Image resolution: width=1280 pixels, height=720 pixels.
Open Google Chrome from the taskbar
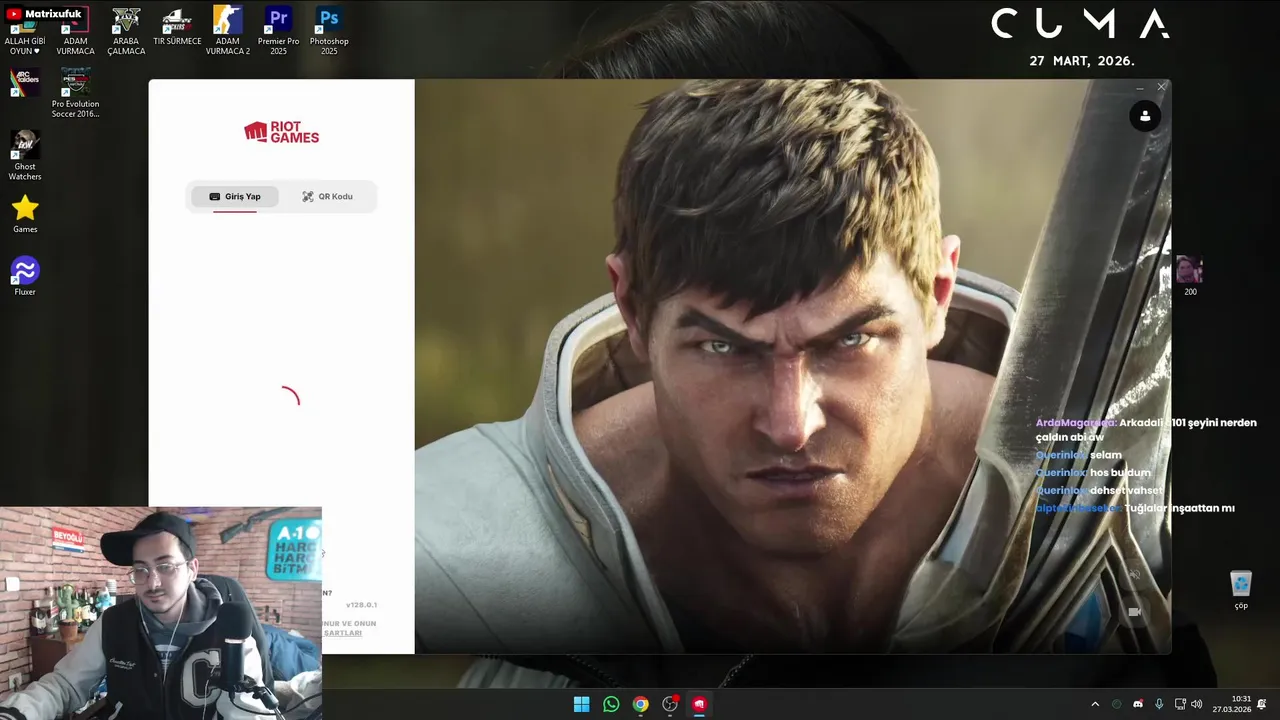point(640,704)
